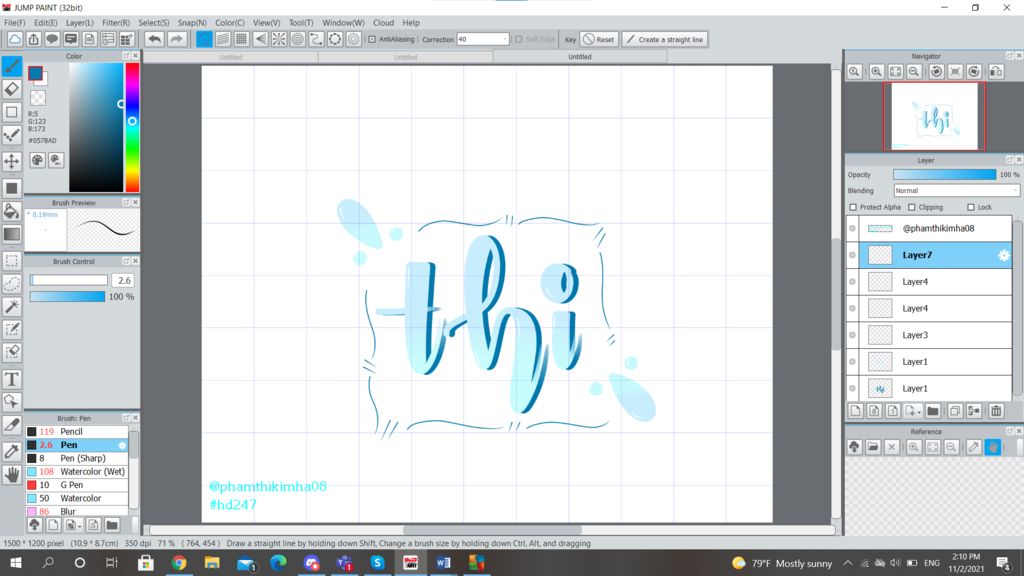
Task: Toggle visibility of Layer7
Action: point(852,255)
